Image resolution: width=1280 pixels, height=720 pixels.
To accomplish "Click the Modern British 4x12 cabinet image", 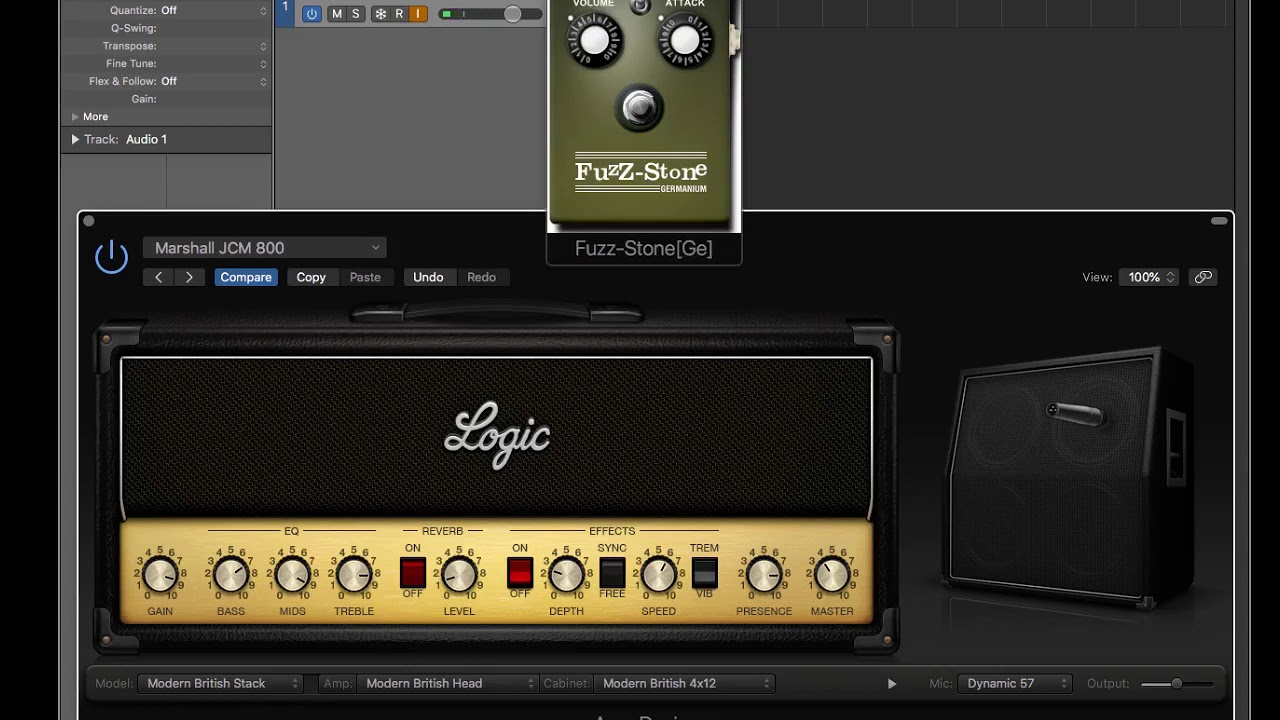I will click(x=1070, y=478).
